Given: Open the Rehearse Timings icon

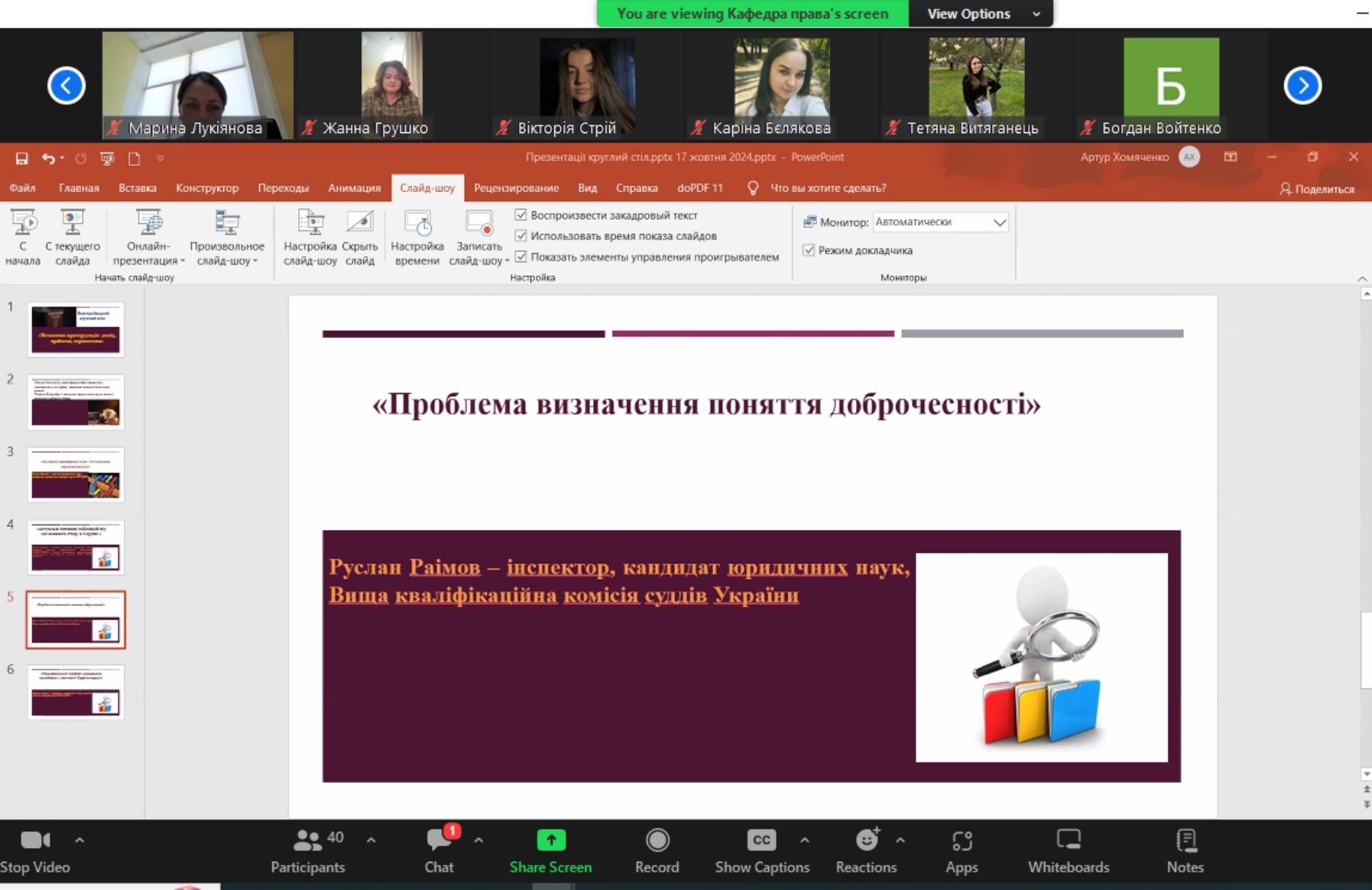Looking at the screenshot, I should (417, 223).
